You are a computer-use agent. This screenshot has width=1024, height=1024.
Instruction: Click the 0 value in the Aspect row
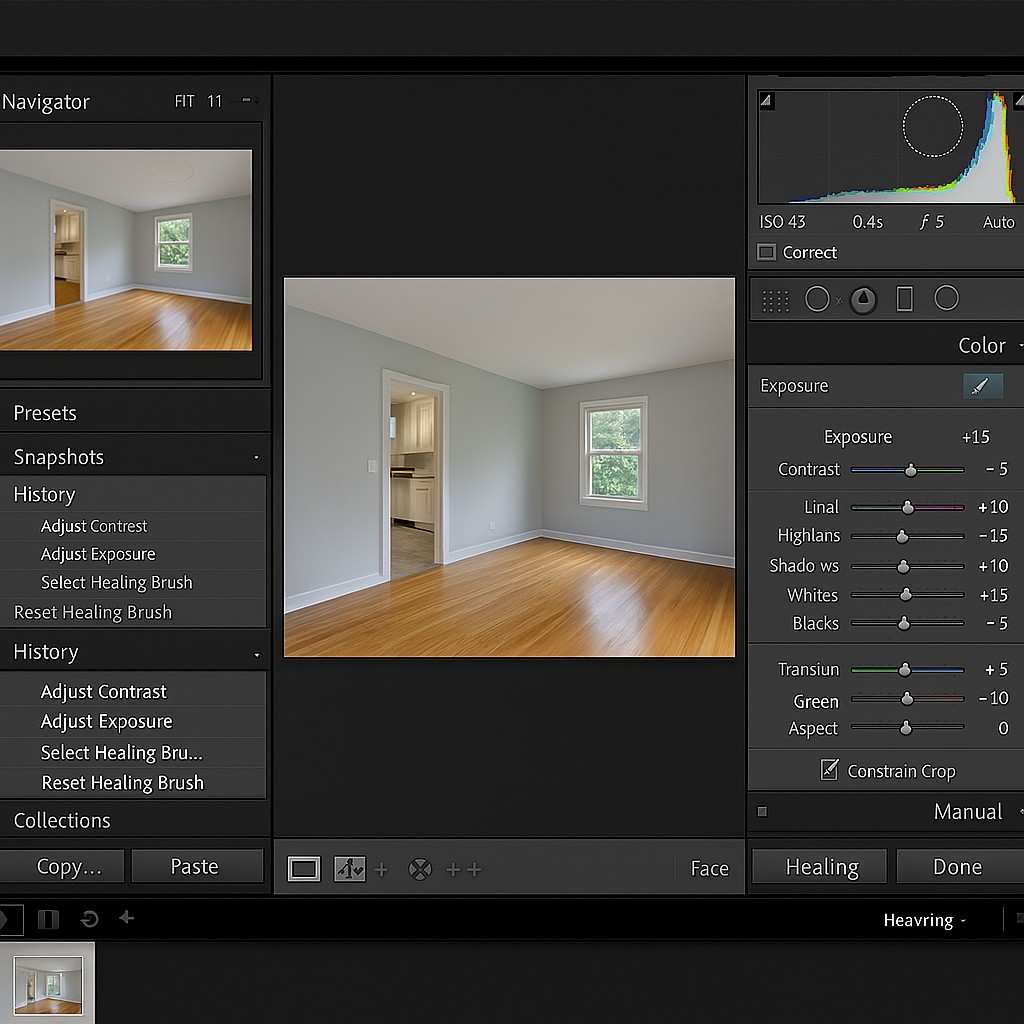pos(1003,728)
